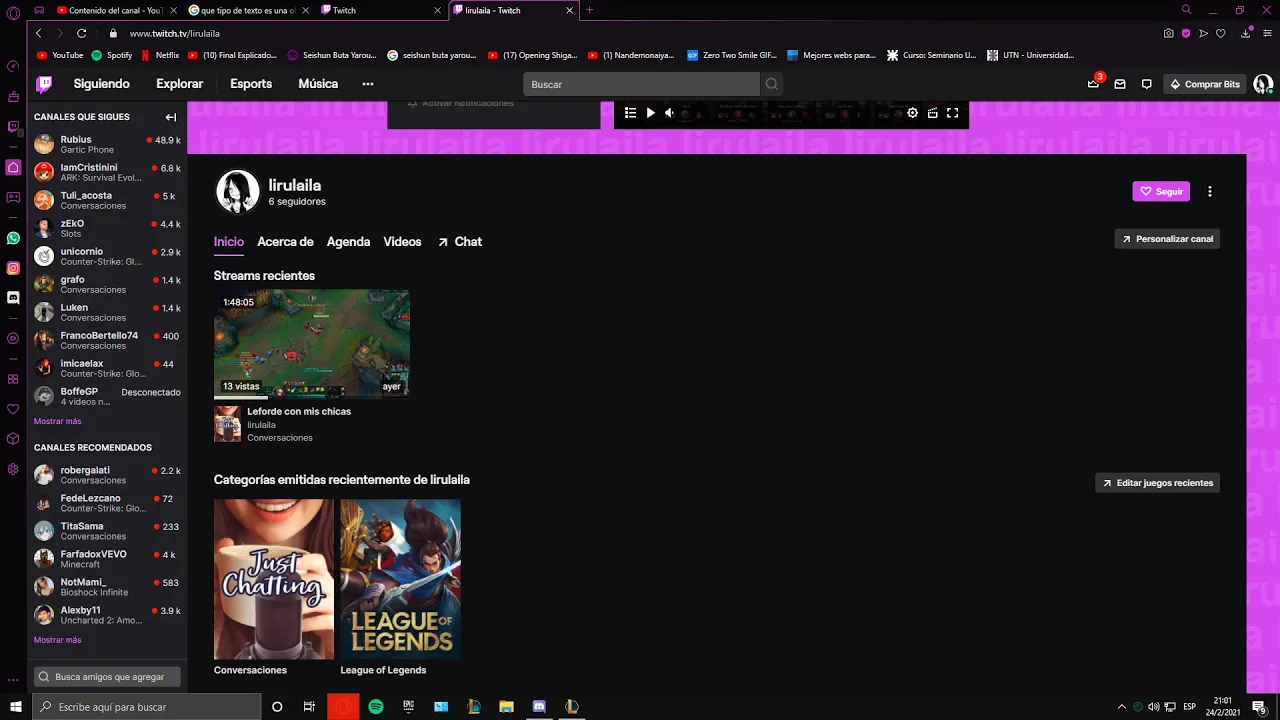Click Opera ad-blocker shield icon
Screen dimensions: 1280x720
coord(1186,33)
